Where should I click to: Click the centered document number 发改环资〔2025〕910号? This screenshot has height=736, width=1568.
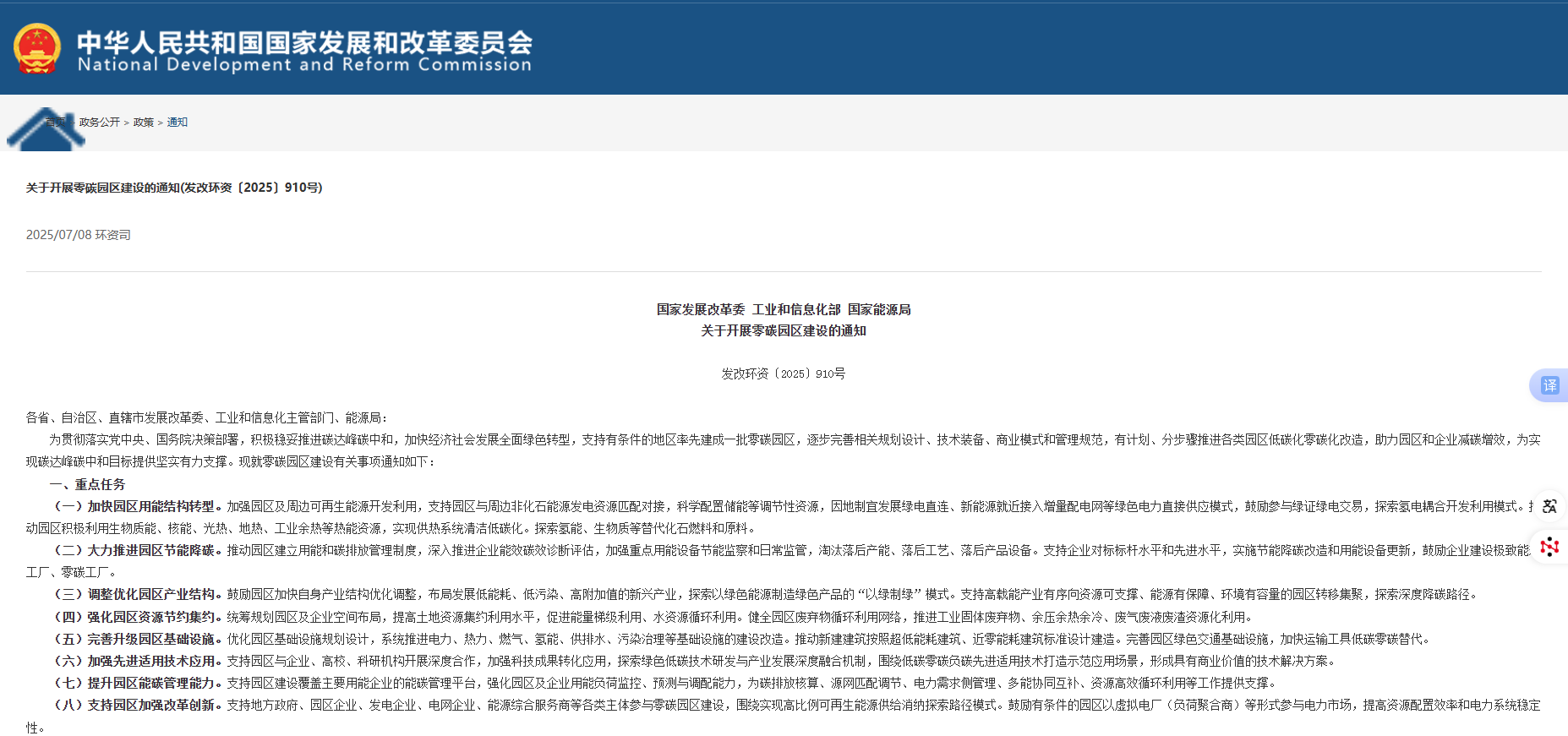pyautogui.click(x=784, y=373)
